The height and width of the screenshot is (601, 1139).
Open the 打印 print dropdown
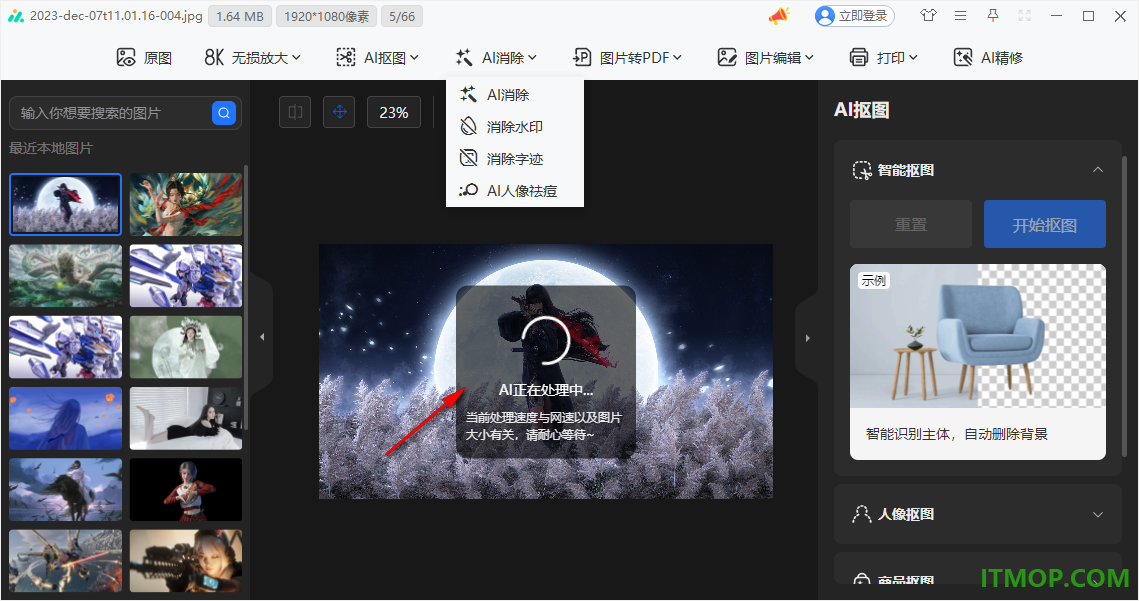pos(883,57)
